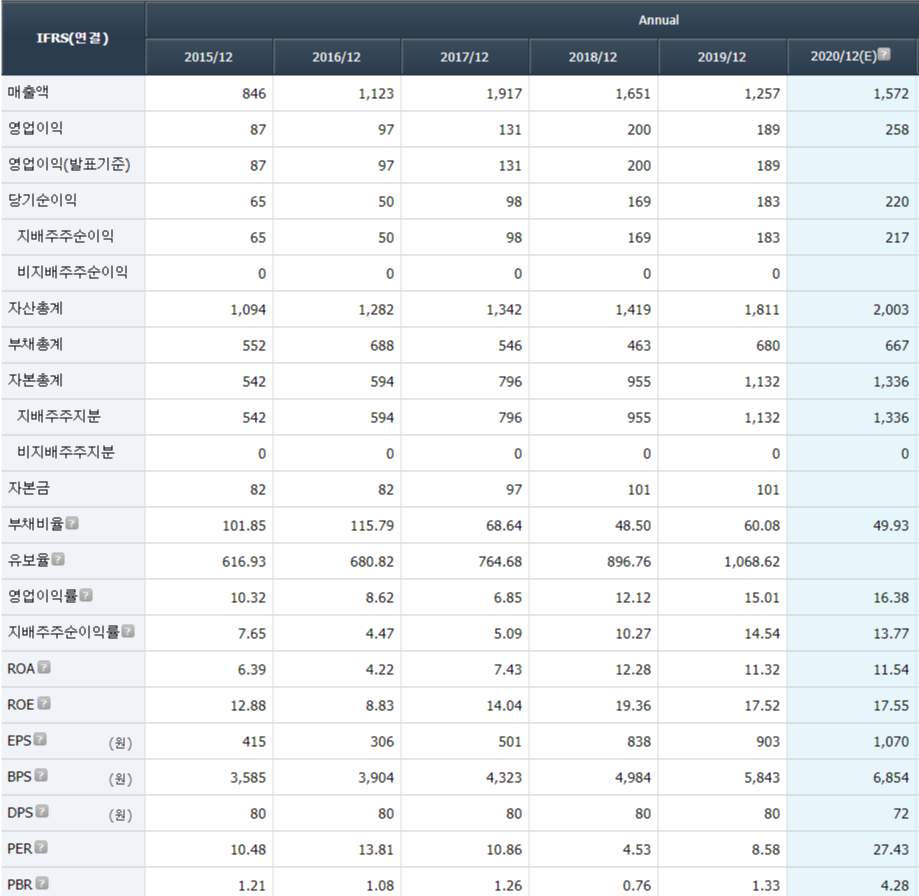Select the 영업이익 row label

pos(35,128)
